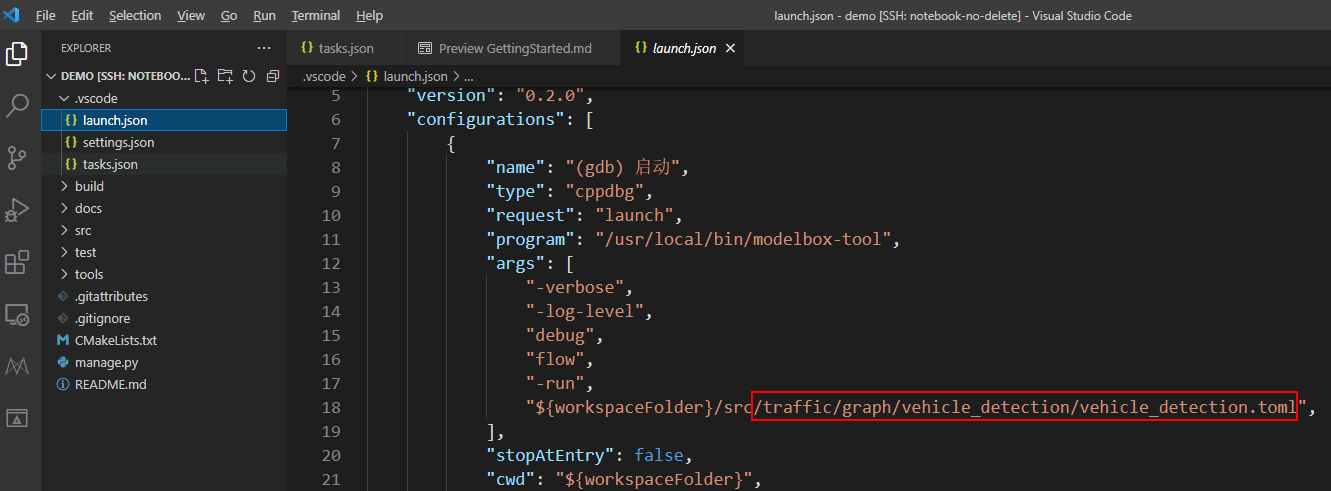The image size is (1331, 491).
Task: Click the launch.json breadcrumb segment
Action: point(406,76)
